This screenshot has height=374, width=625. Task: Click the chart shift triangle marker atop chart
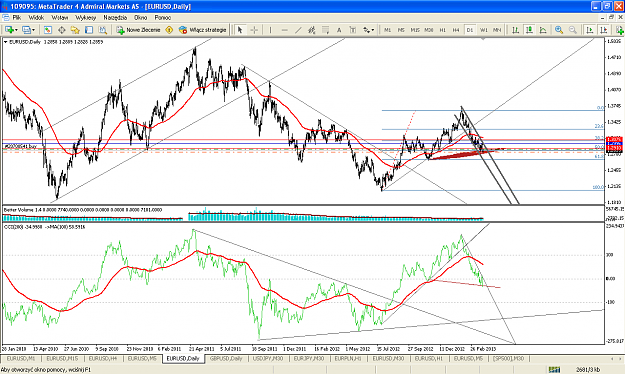(x=483, y=39)
